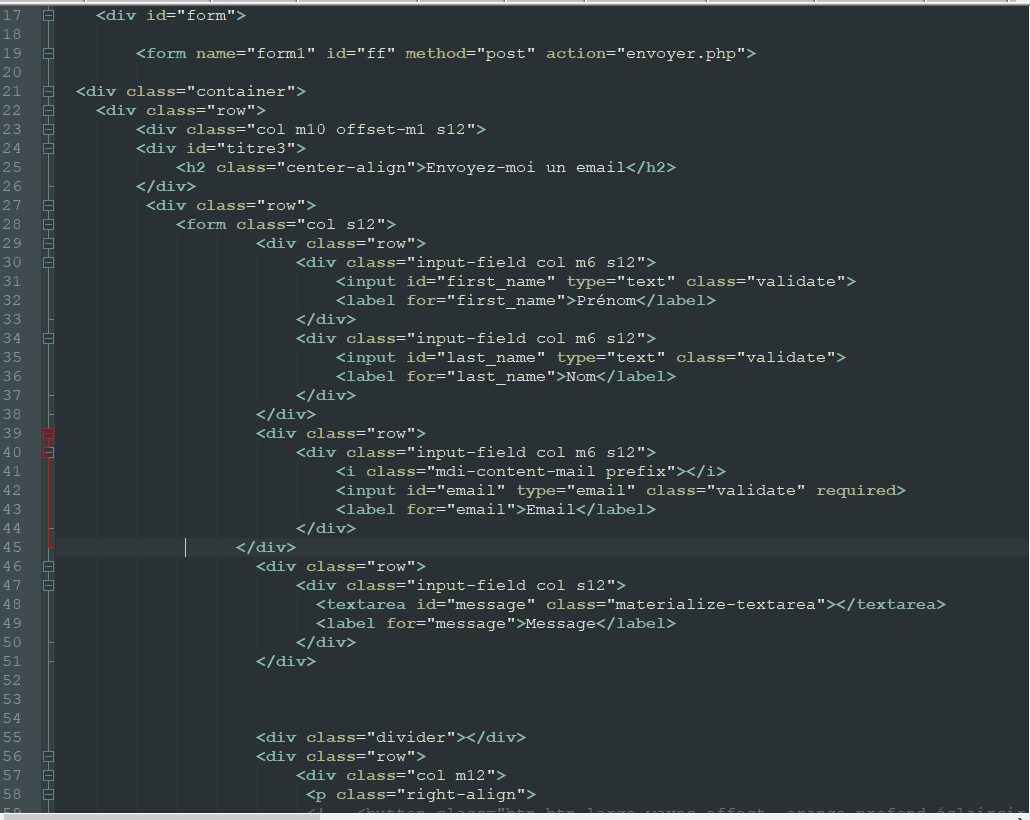Click the name="form1" attribute
1030x820 pixels.
(256, 53)
